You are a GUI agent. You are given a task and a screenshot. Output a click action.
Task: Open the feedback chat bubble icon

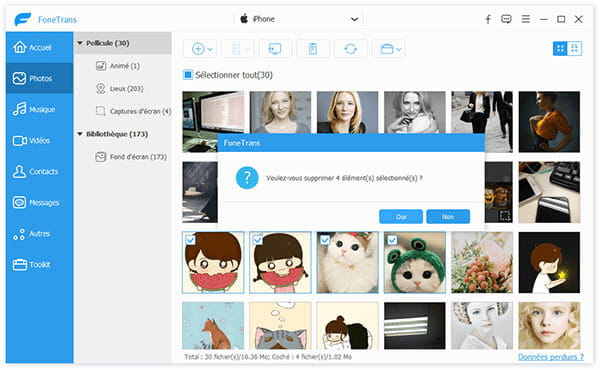tap(506, 19)
